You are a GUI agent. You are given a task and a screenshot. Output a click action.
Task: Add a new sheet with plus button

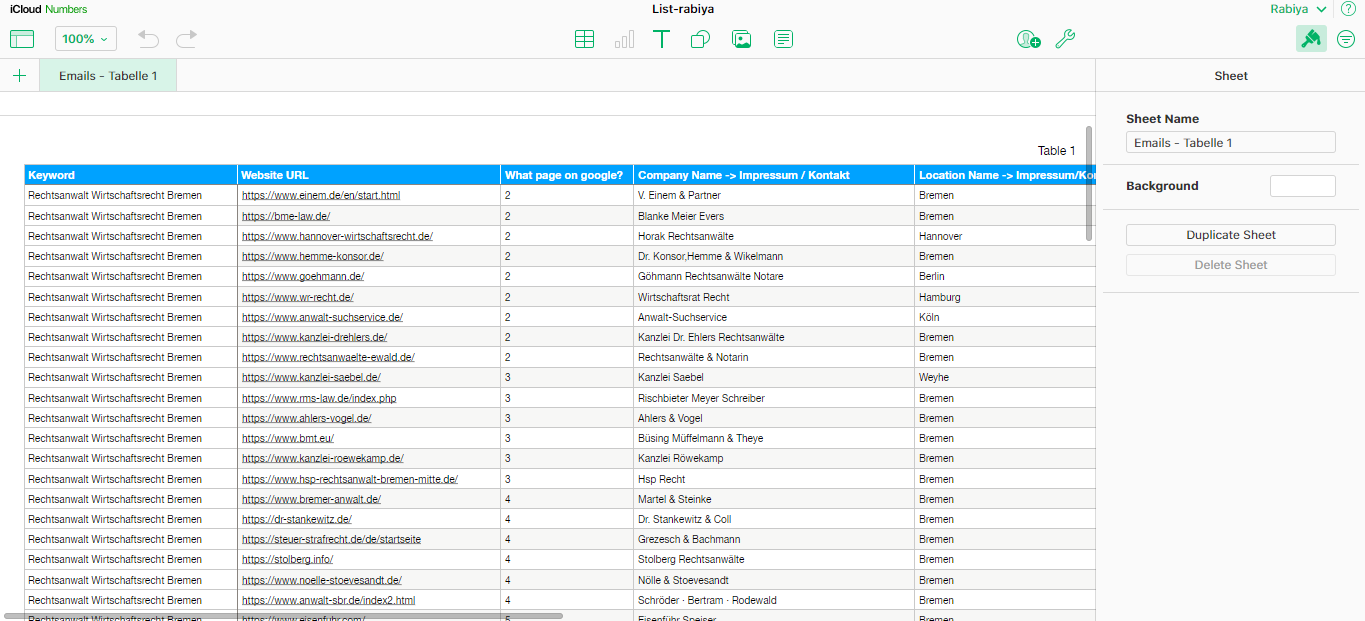pos(19,76)
